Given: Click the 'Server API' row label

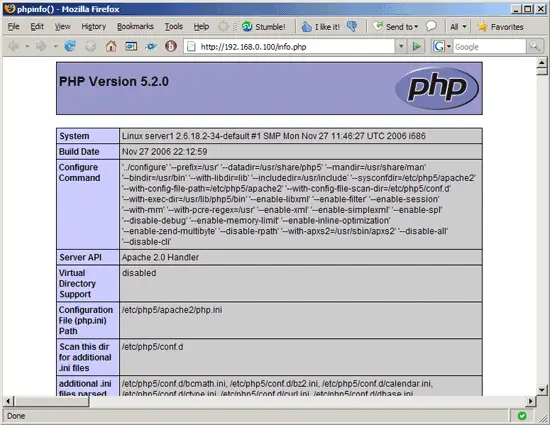Looking at the screenshot, I should [80, 257].
